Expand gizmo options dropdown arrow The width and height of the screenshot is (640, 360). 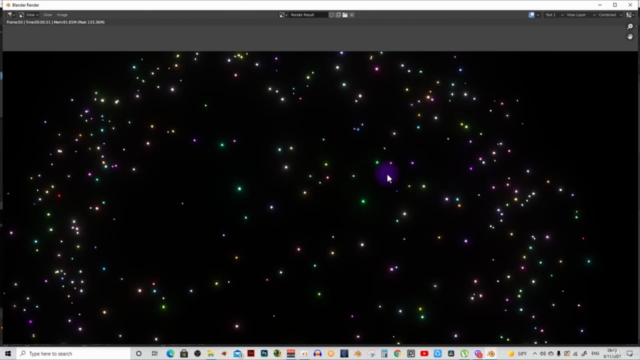[x=538, y=15]
